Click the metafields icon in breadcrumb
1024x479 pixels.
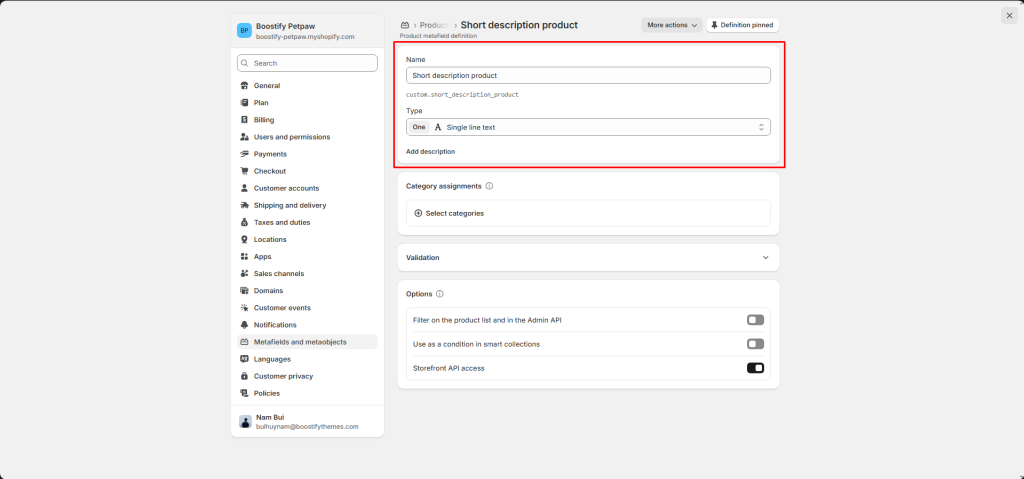404,25
